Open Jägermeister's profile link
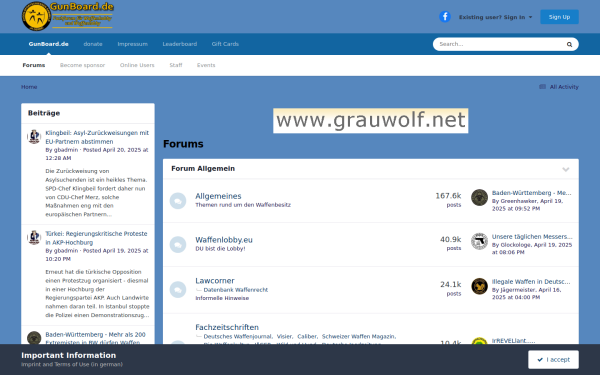This screenshot has width=600, height=375. (518, 290)
